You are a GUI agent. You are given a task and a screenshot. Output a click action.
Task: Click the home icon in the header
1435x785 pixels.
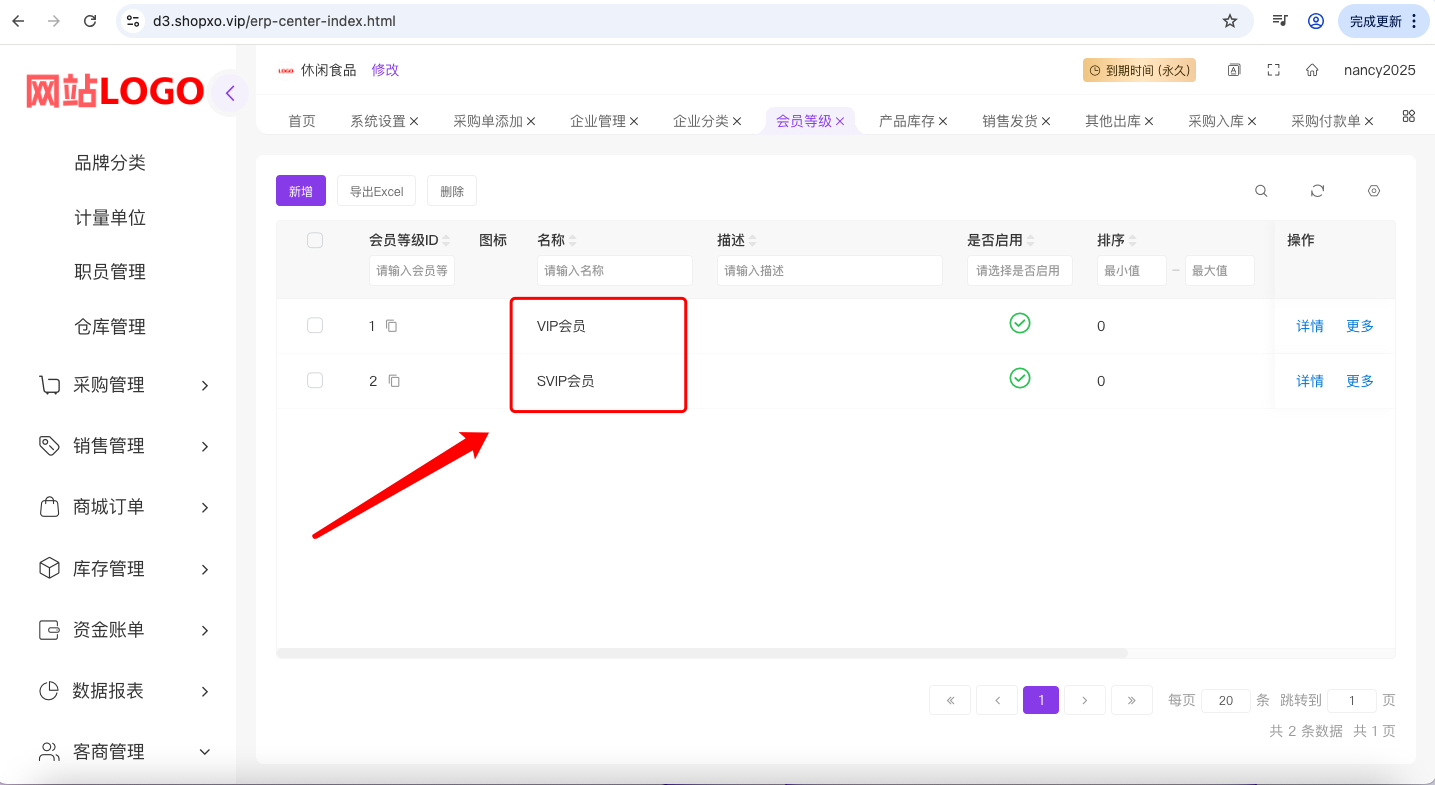click(1312, 70)
